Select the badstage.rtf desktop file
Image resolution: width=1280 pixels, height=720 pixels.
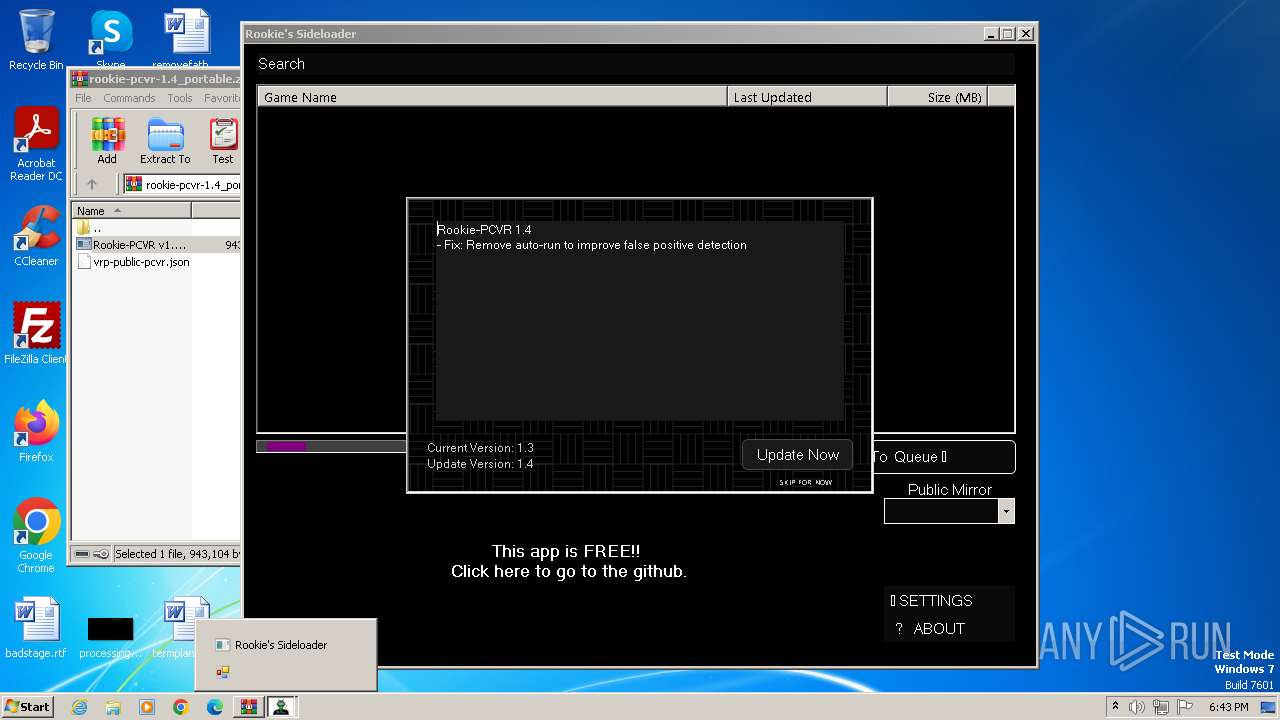[x=36, y=629]
